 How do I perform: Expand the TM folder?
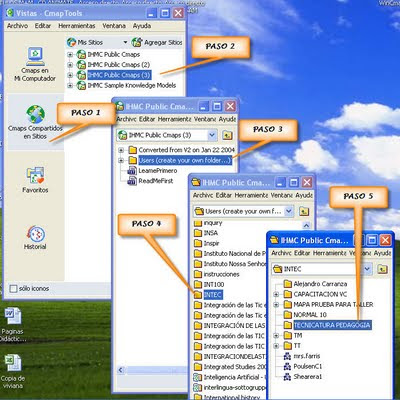[276, 336]
